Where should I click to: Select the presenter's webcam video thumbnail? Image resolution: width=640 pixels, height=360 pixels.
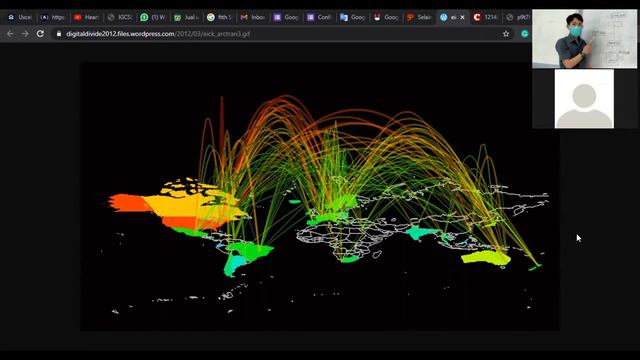[584, 39]
